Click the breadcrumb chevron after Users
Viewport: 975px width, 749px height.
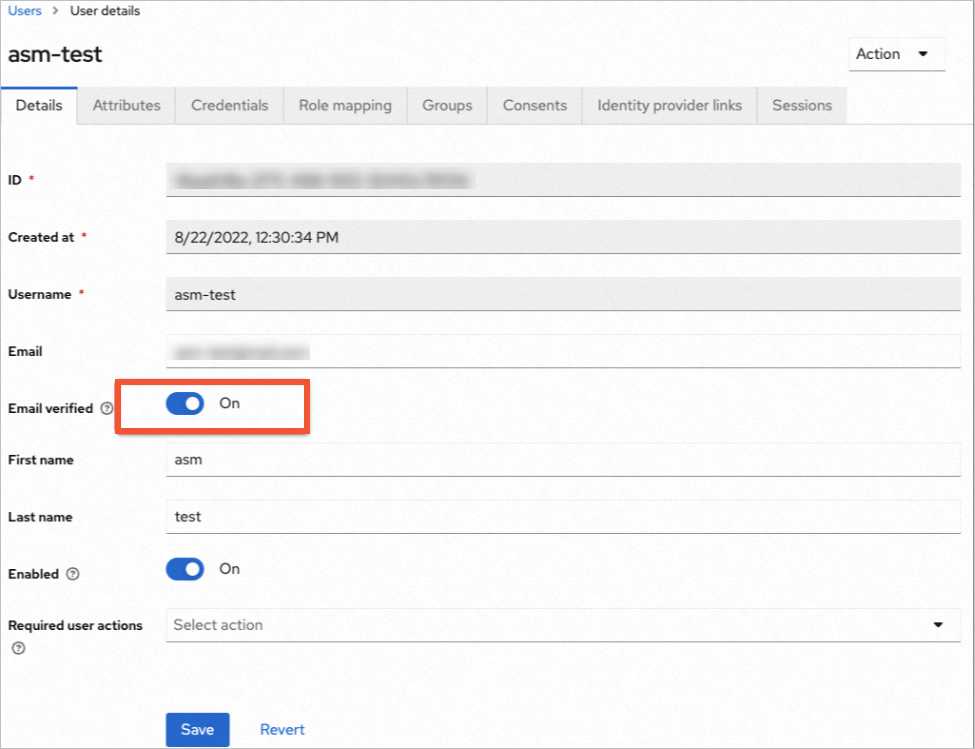[55, 11]
